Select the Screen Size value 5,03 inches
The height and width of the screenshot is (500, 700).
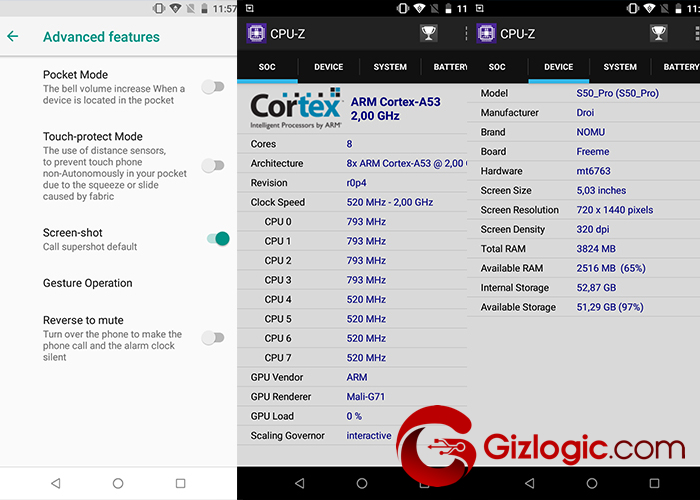point(601,191)
